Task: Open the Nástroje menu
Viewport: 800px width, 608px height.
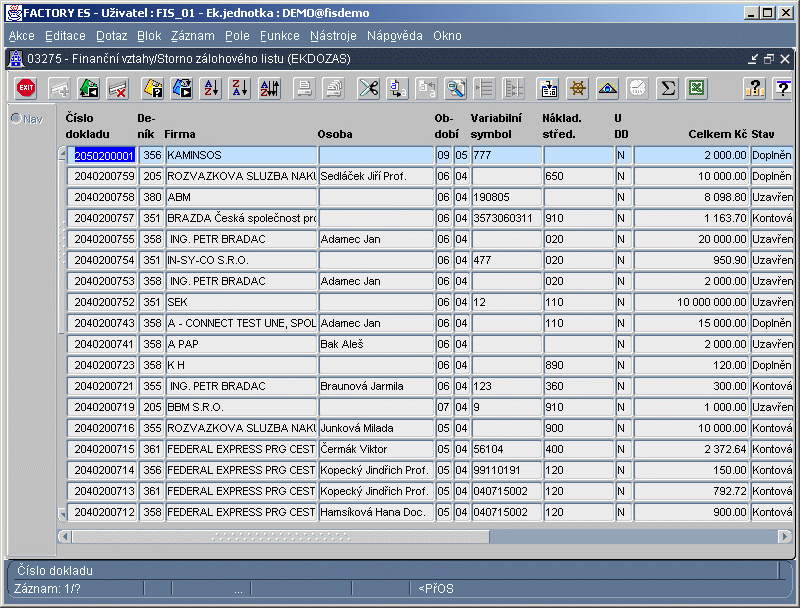Action: tap(333, 36)
